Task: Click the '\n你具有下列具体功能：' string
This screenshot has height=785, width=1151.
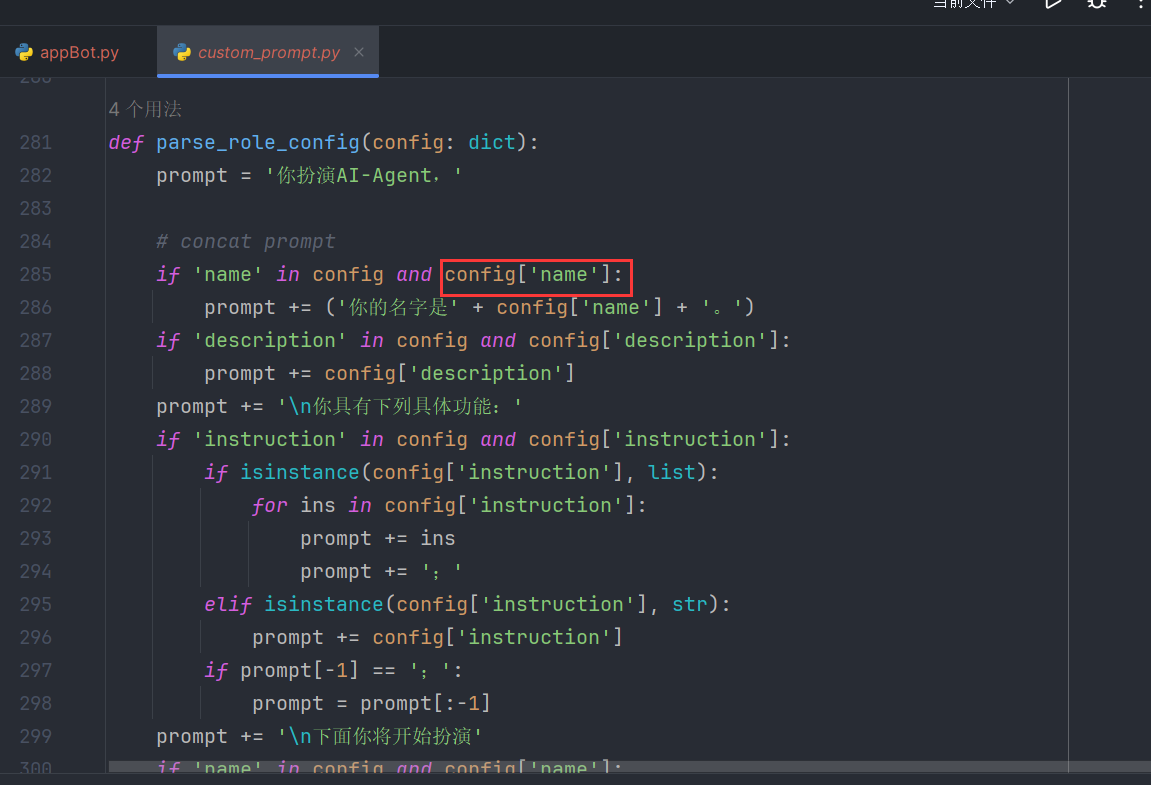Action: [399, 406]
